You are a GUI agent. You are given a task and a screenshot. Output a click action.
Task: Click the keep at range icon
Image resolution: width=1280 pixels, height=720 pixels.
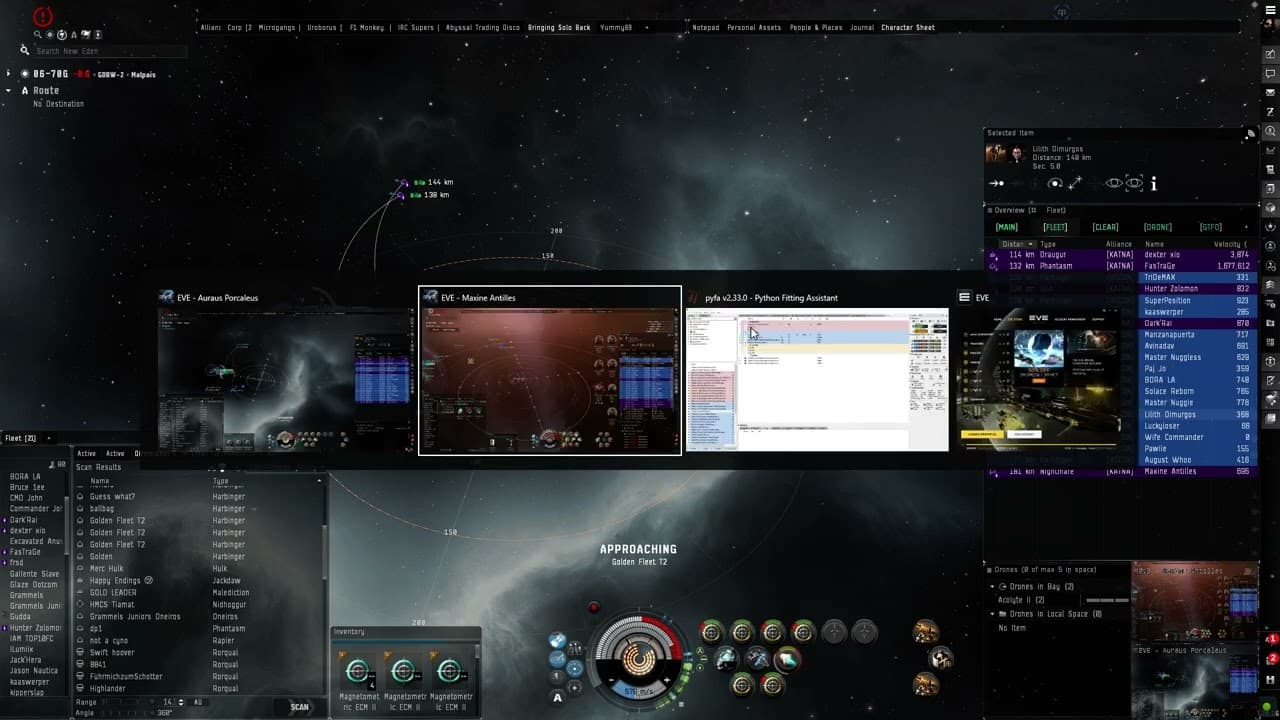click(1075, 184)
